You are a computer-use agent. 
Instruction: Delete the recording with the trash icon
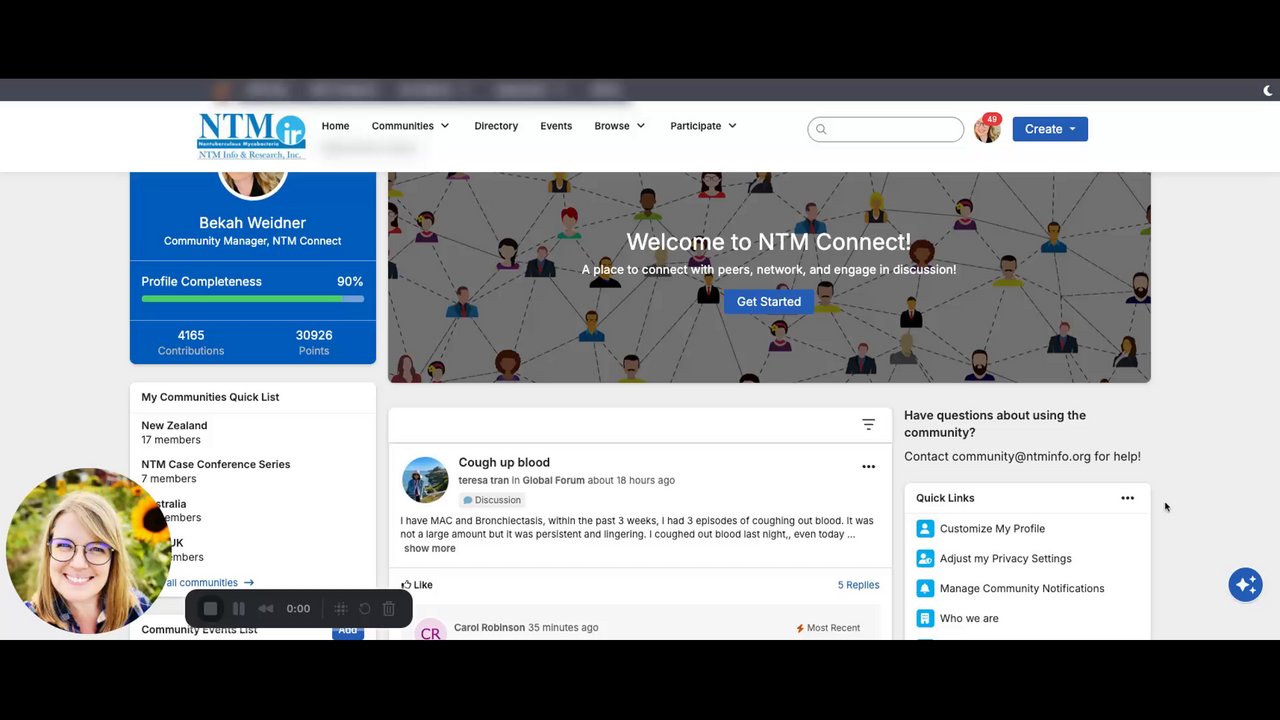point(389,608)
